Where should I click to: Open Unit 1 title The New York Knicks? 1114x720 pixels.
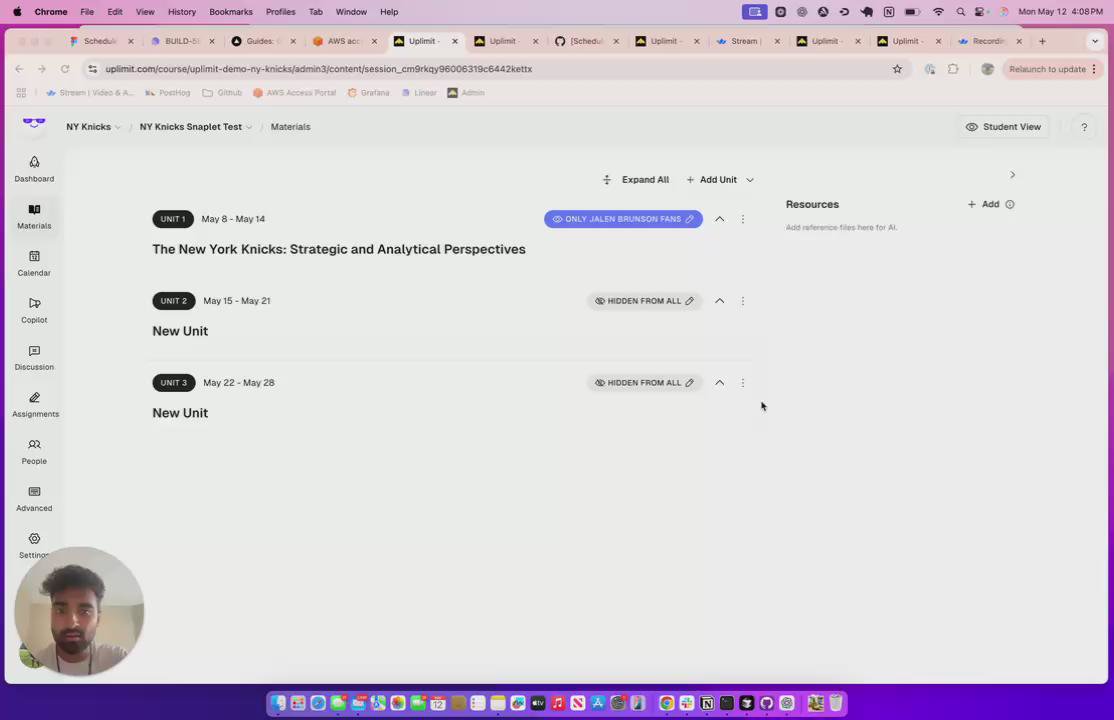(339, 249)
